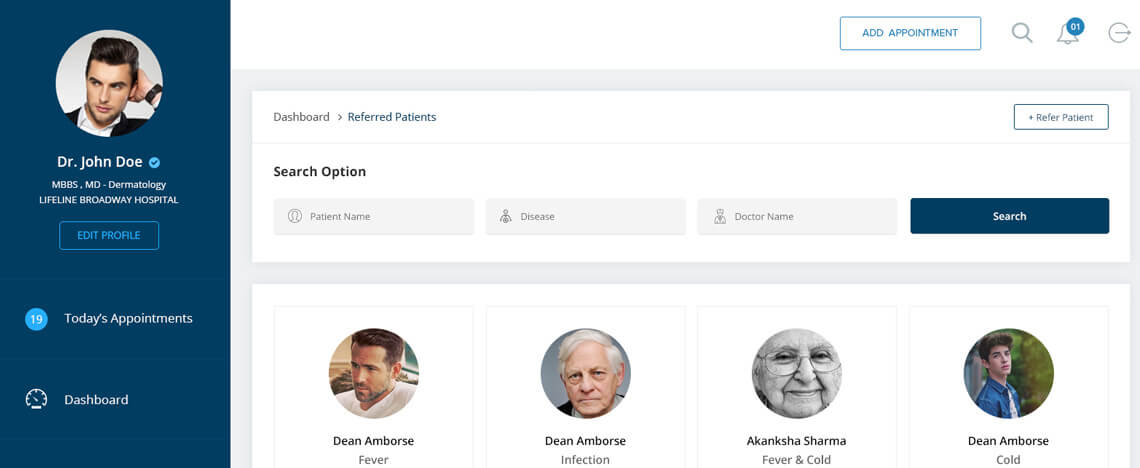Viewport: 1140px width, 468px height.
Task: Click the verified badge beside Dr. John Doe
Action: pyautogui.click(x=155, y=162)
